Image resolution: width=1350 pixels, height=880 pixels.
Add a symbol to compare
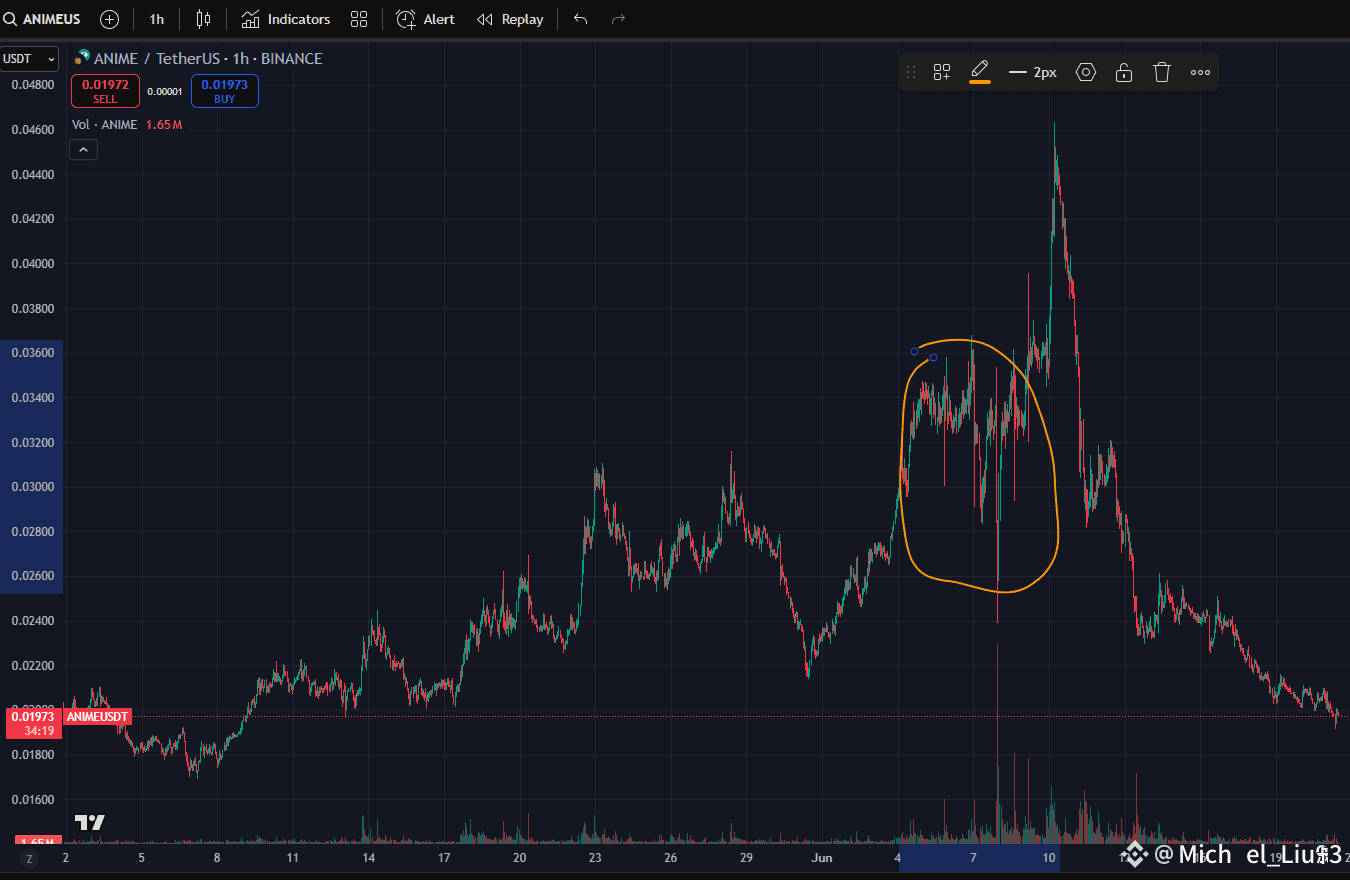[110, 19]
